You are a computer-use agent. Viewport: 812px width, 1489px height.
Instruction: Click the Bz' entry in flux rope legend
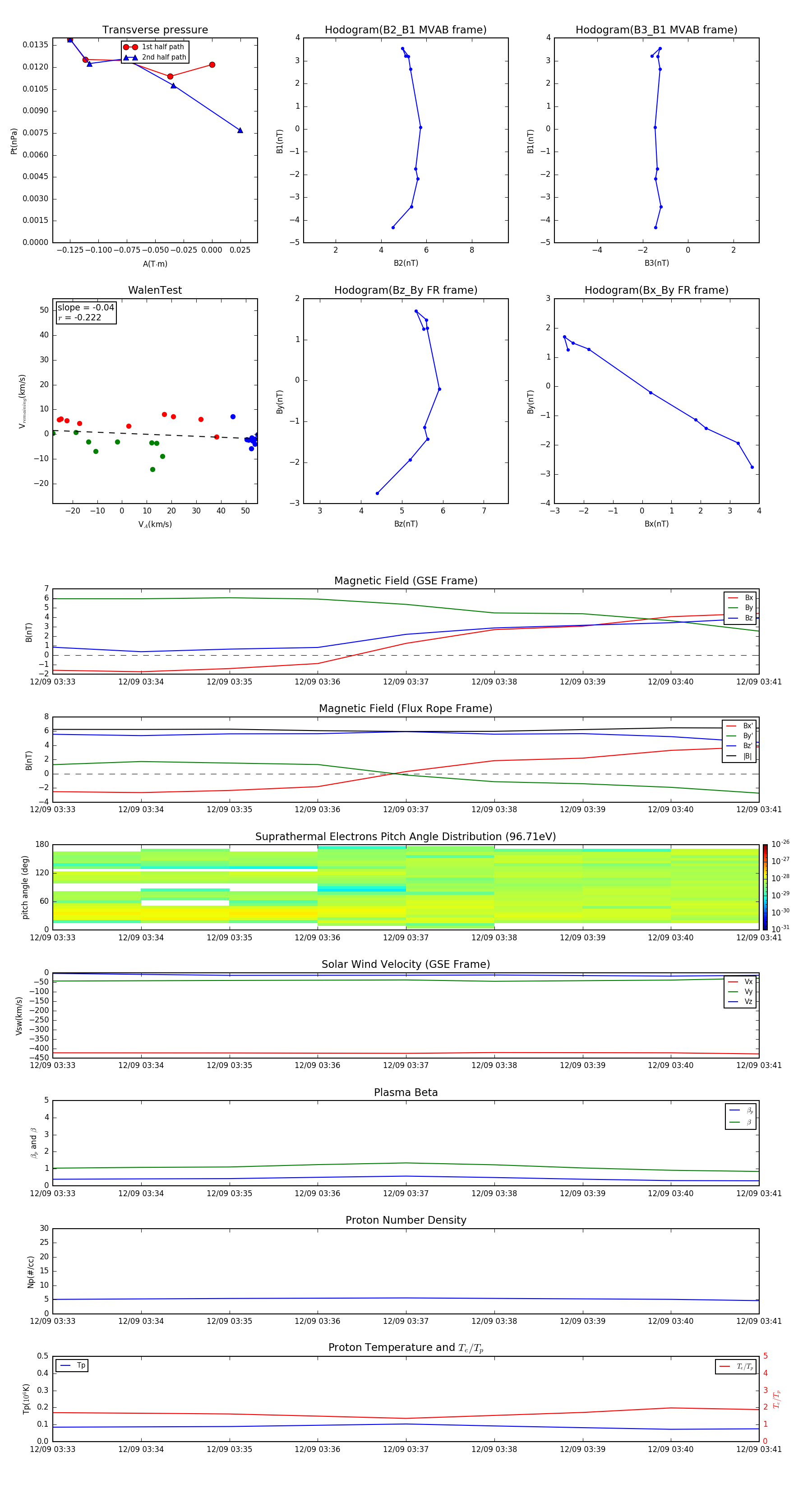pyautogui.click(x=740, y=746)
